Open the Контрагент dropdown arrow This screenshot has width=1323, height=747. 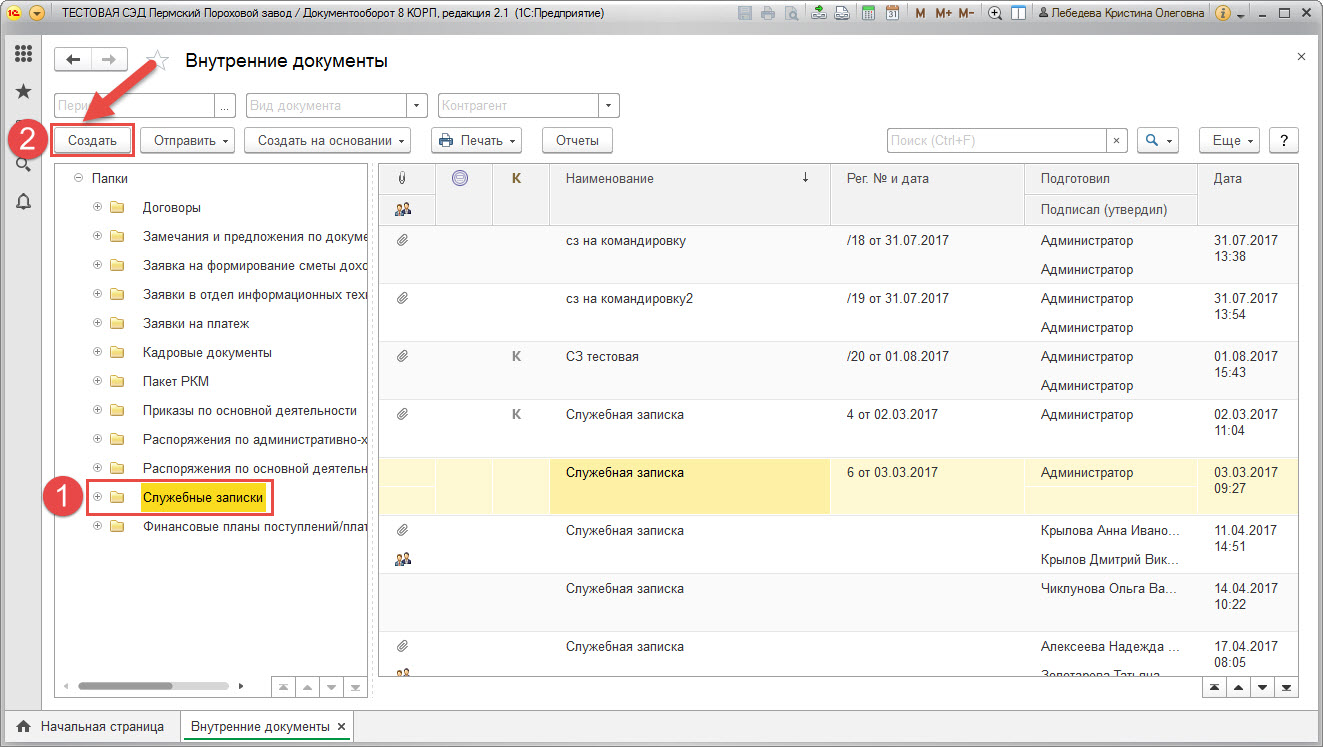click(609, 105)
